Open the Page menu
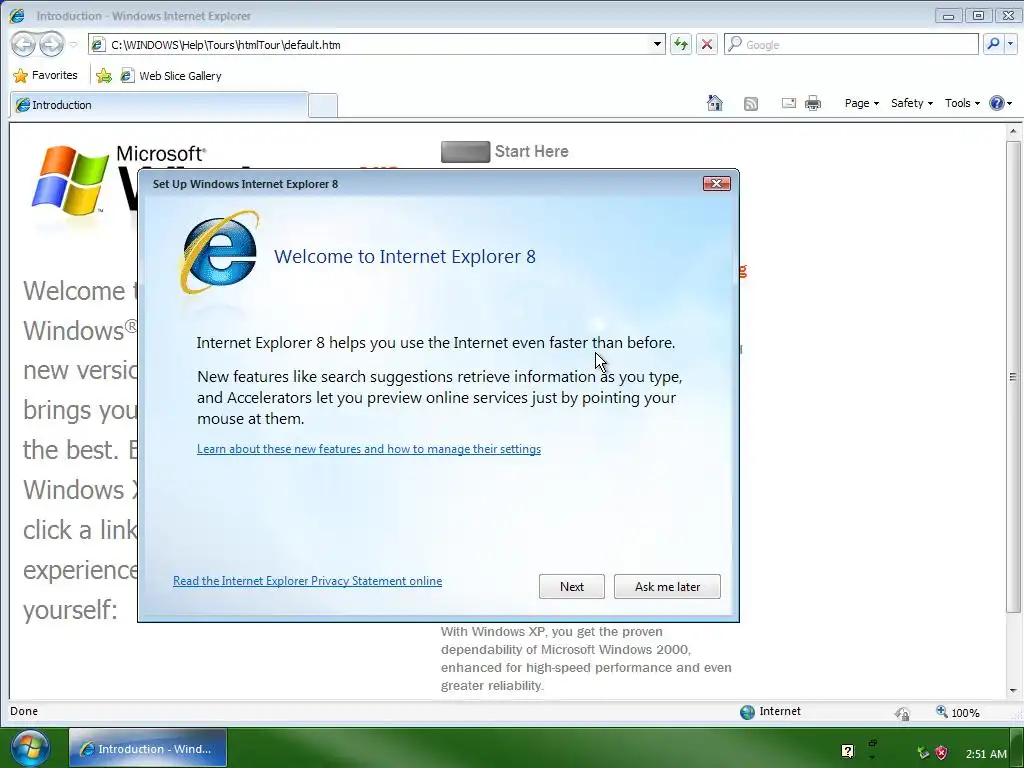The width and height of the screenshot is (1024, 768). pyautogui.click(x=861, y=103)
